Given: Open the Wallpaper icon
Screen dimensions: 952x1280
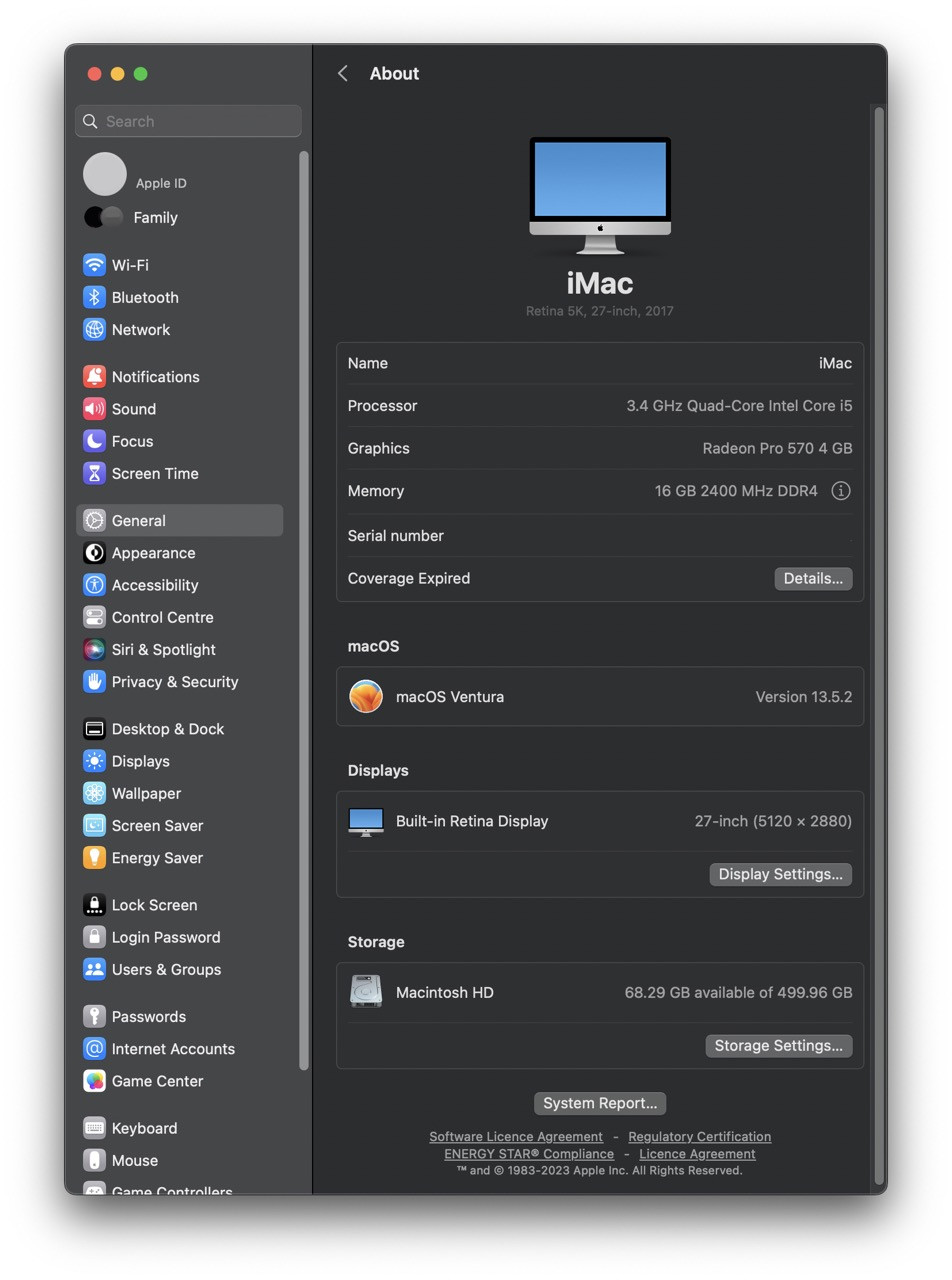Looking at the screenshot, I should (x=94, y=793).
